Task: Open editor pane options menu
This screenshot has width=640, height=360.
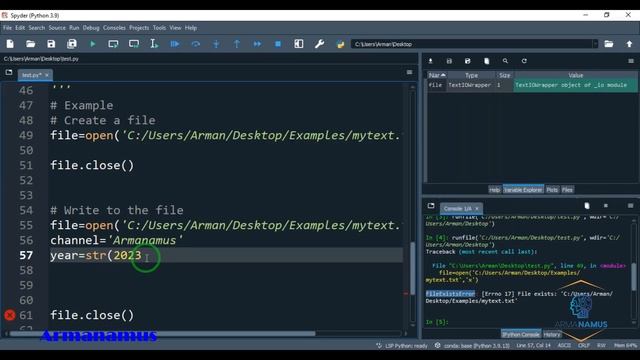Action: [409, 72]
